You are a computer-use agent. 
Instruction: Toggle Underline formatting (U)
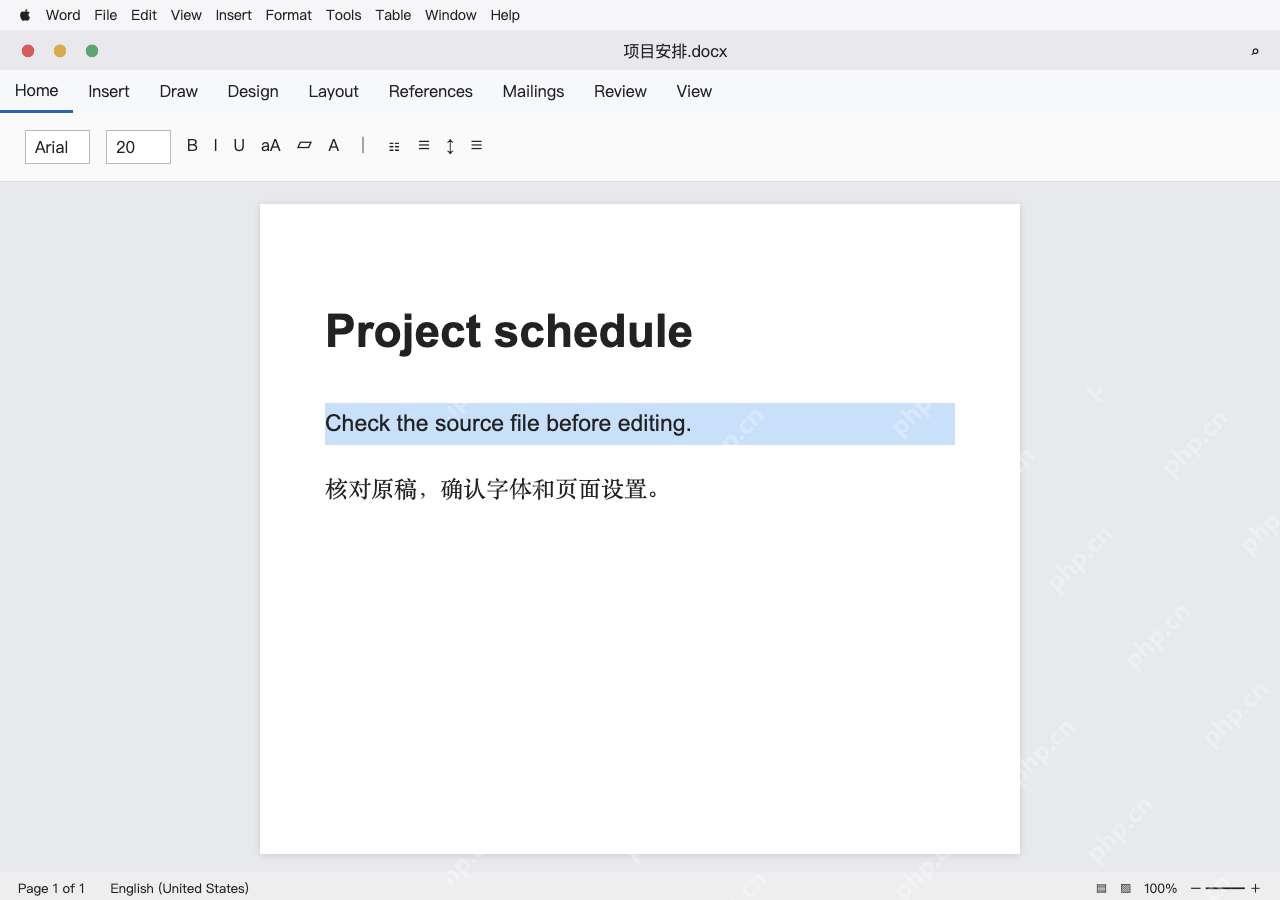[239, 146]
